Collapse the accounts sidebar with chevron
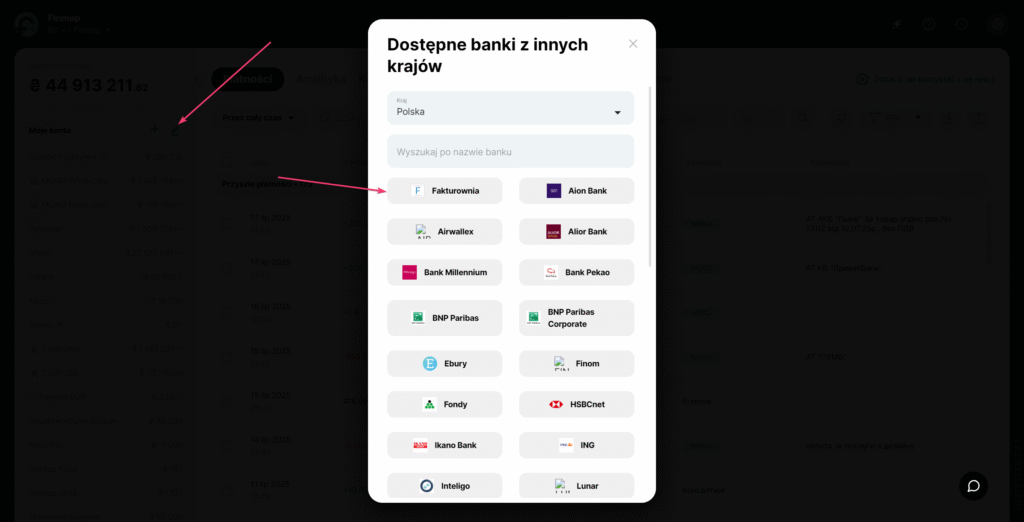 tap(198, 79)
